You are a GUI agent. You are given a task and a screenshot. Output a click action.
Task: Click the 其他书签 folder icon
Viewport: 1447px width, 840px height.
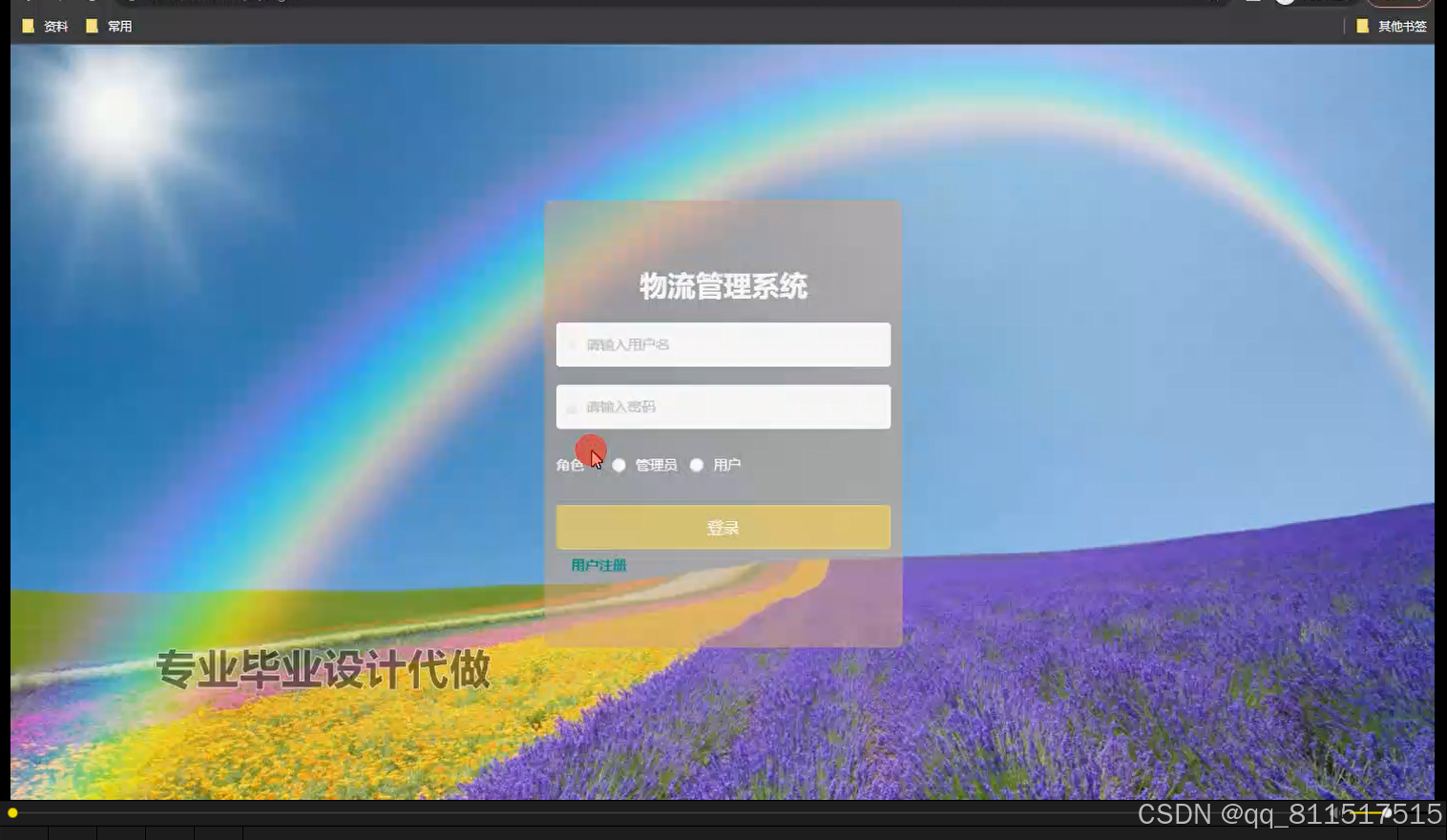tap(1363, 26)
